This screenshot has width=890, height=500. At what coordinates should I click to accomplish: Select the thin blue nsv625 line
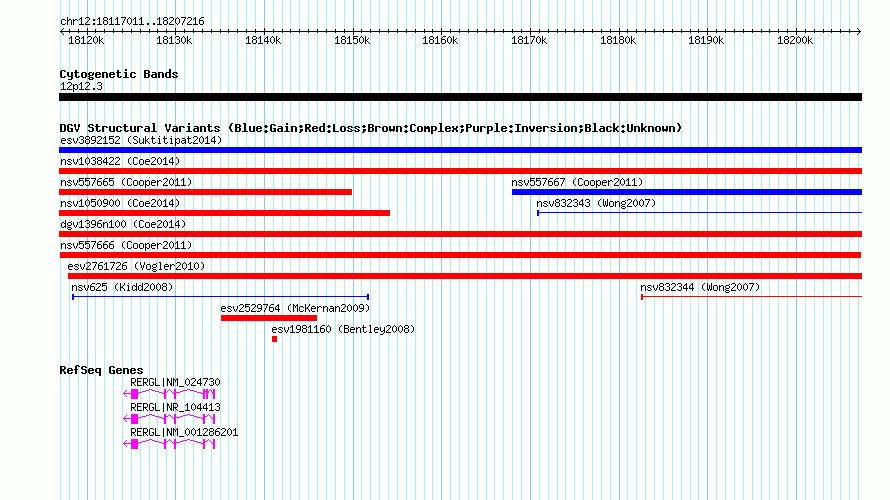(221, 297)
